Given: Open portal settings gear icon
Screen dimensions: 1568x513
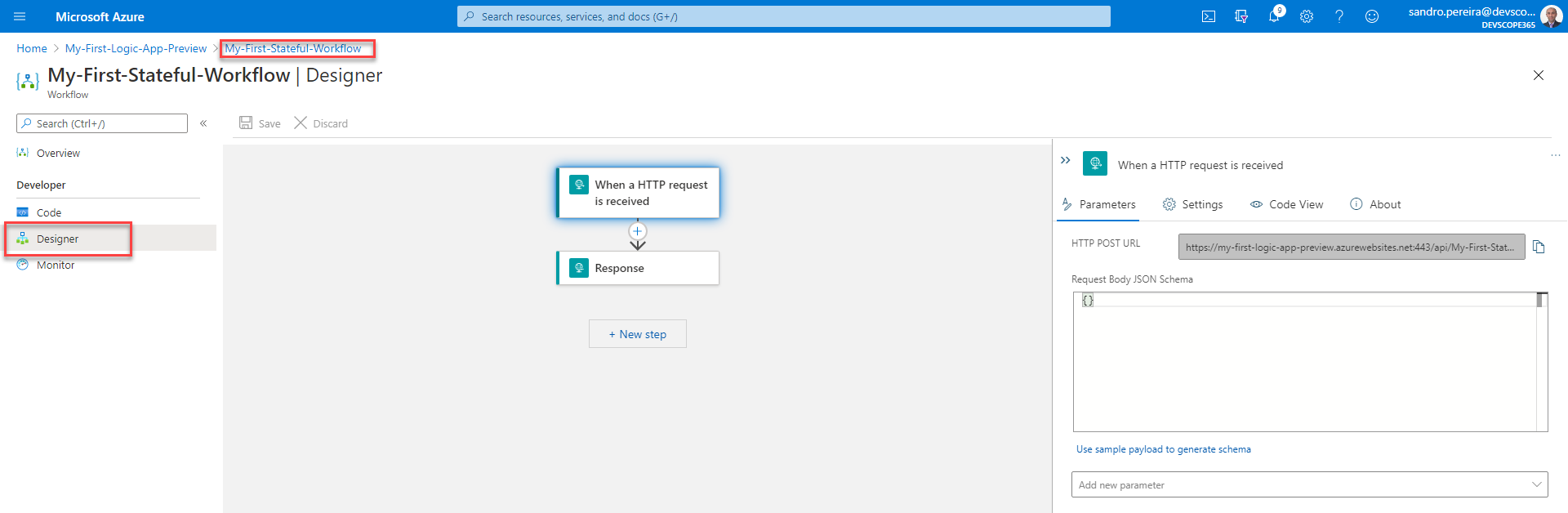Looking at the screenshot, I should (1307, 16).
